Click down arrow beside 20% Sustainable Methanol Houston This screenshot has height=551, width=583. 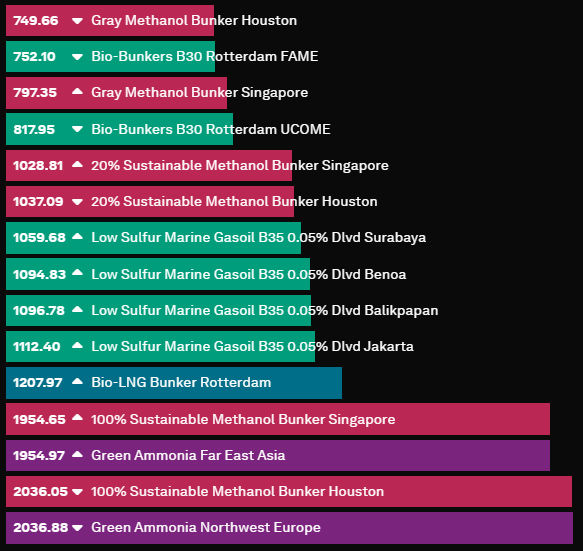point(77,202)
